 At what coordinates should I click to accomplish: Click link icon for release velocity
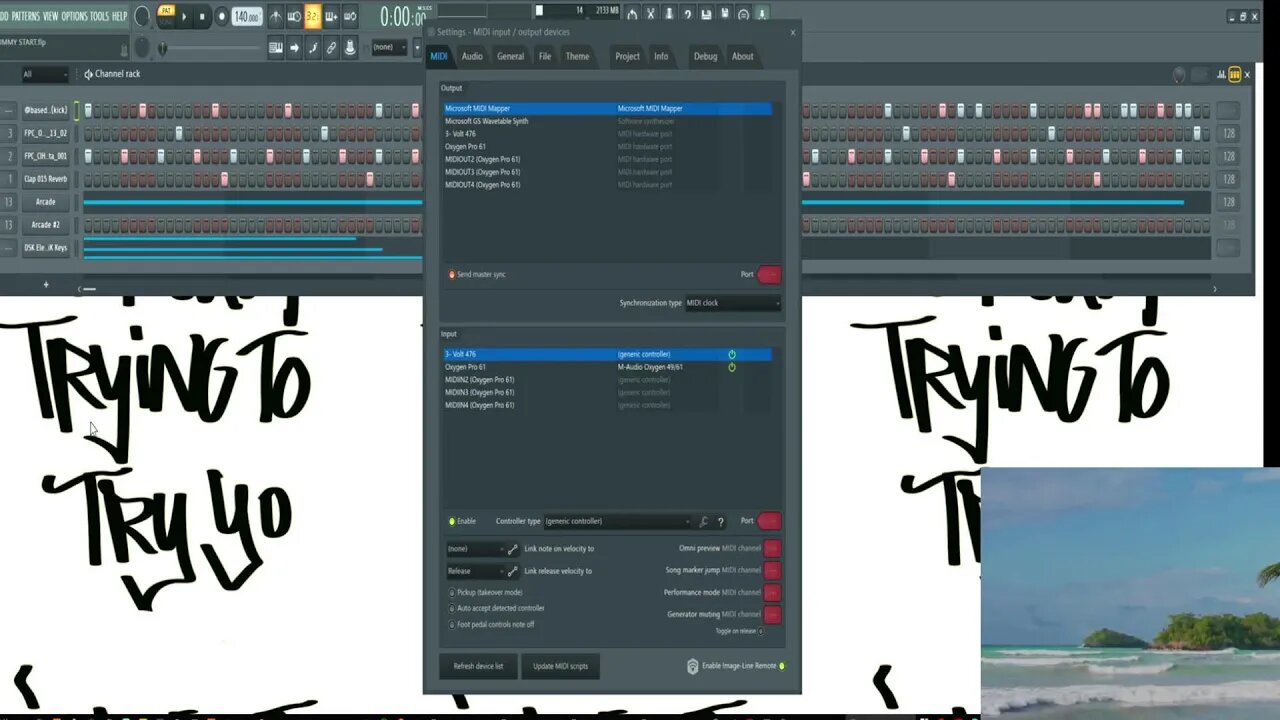coord(513,571)
